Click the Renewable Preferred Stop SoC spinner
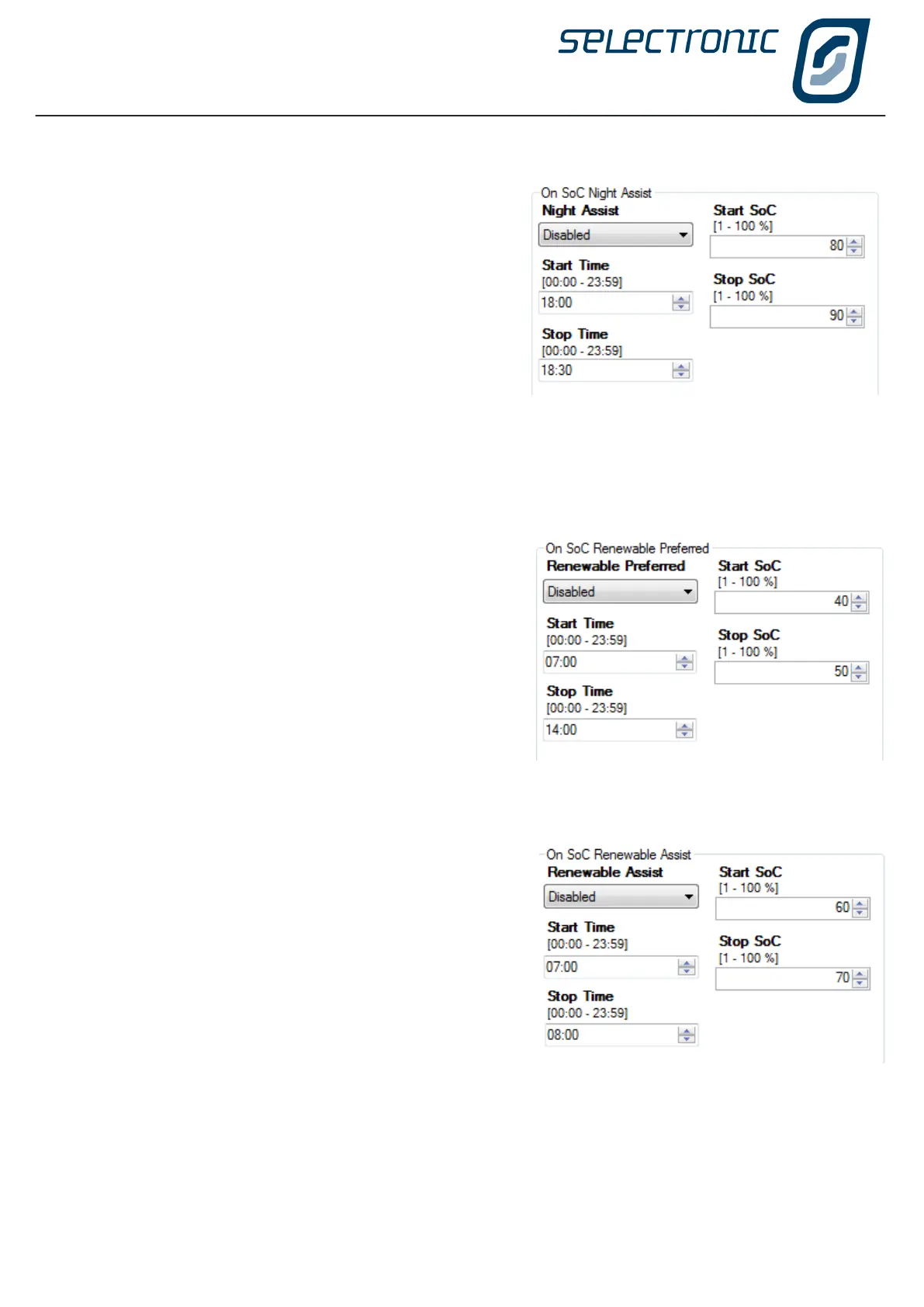This screenshot has height=1307, width=924. (859, 672)
